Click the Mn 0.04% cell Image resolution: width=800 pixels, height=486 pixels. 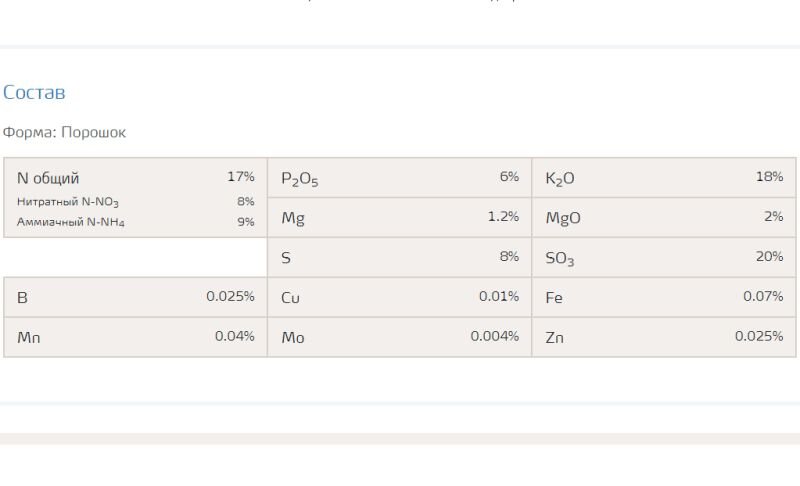[x=135, y=337]
